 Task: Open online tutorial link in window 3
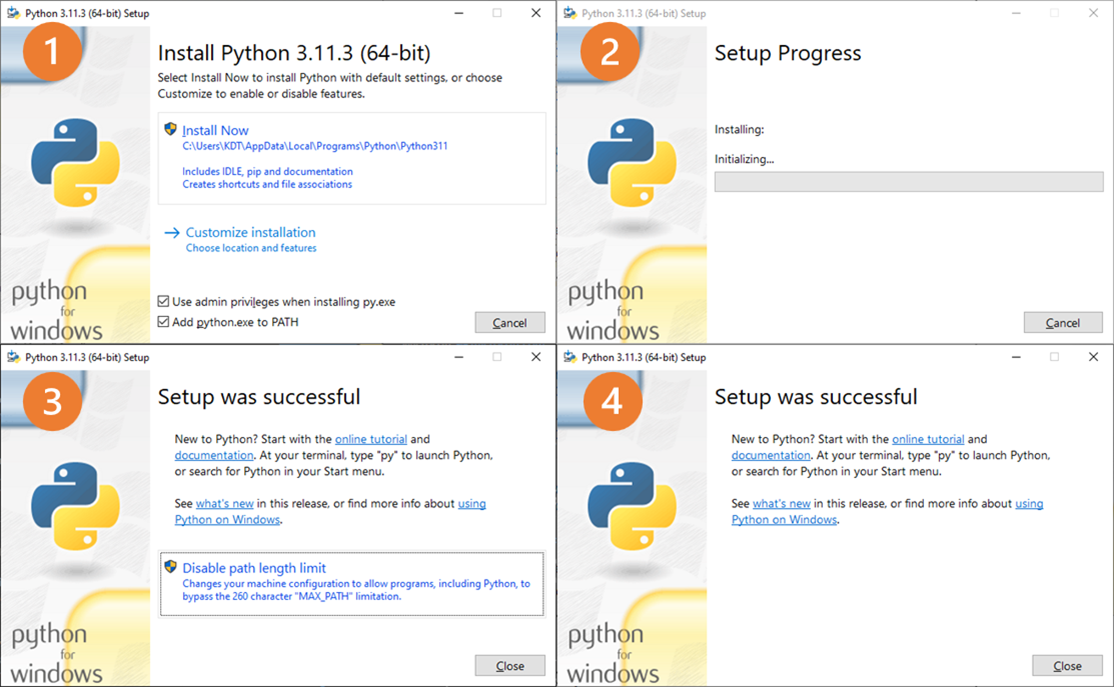click(x=371, y=439)
